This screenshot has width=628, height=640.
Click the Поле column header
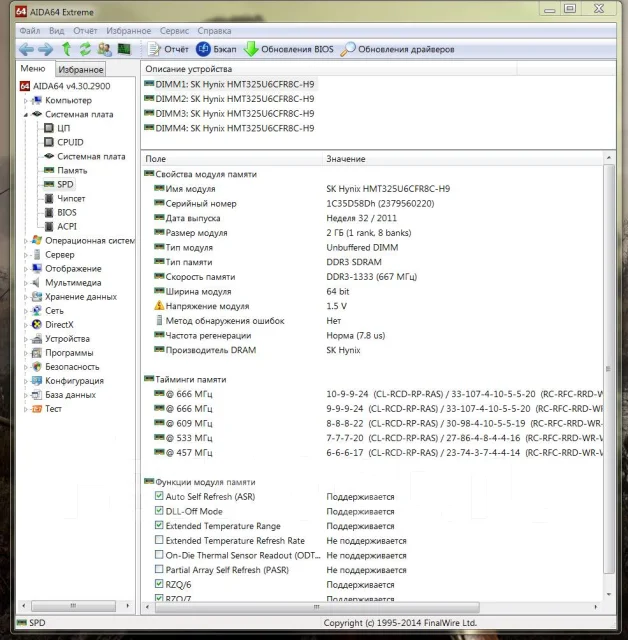tap(232, 159)
